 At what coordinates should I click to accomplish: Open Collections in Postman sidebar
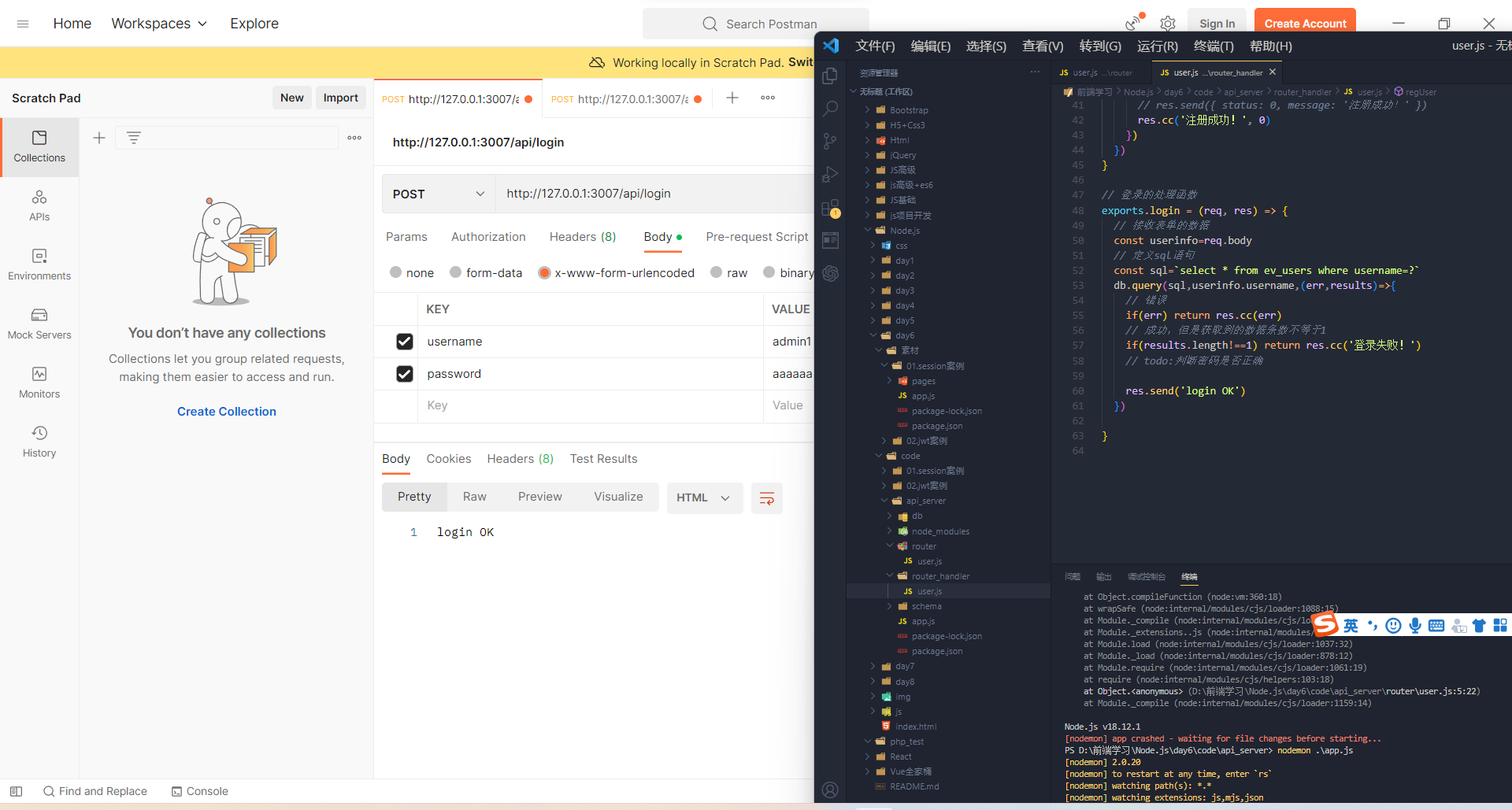click(x=39, y=147)
